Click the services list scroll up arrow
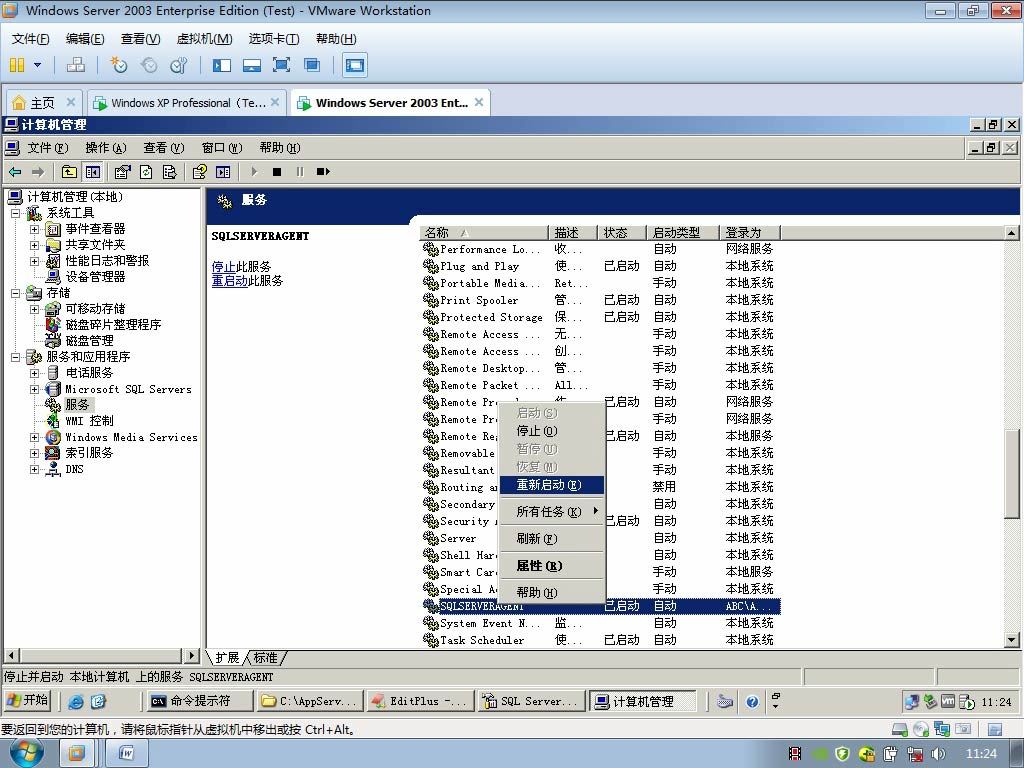 [1012, 232]
